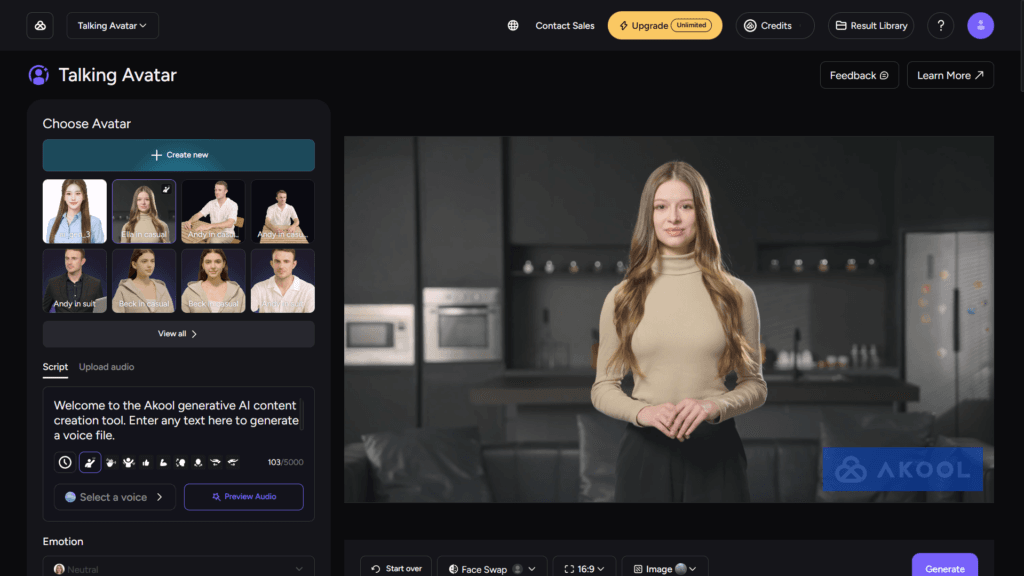Click the clock pause icon in script toolbar
This screenshot has width=1024, height=576.
[x=65, y=462]
